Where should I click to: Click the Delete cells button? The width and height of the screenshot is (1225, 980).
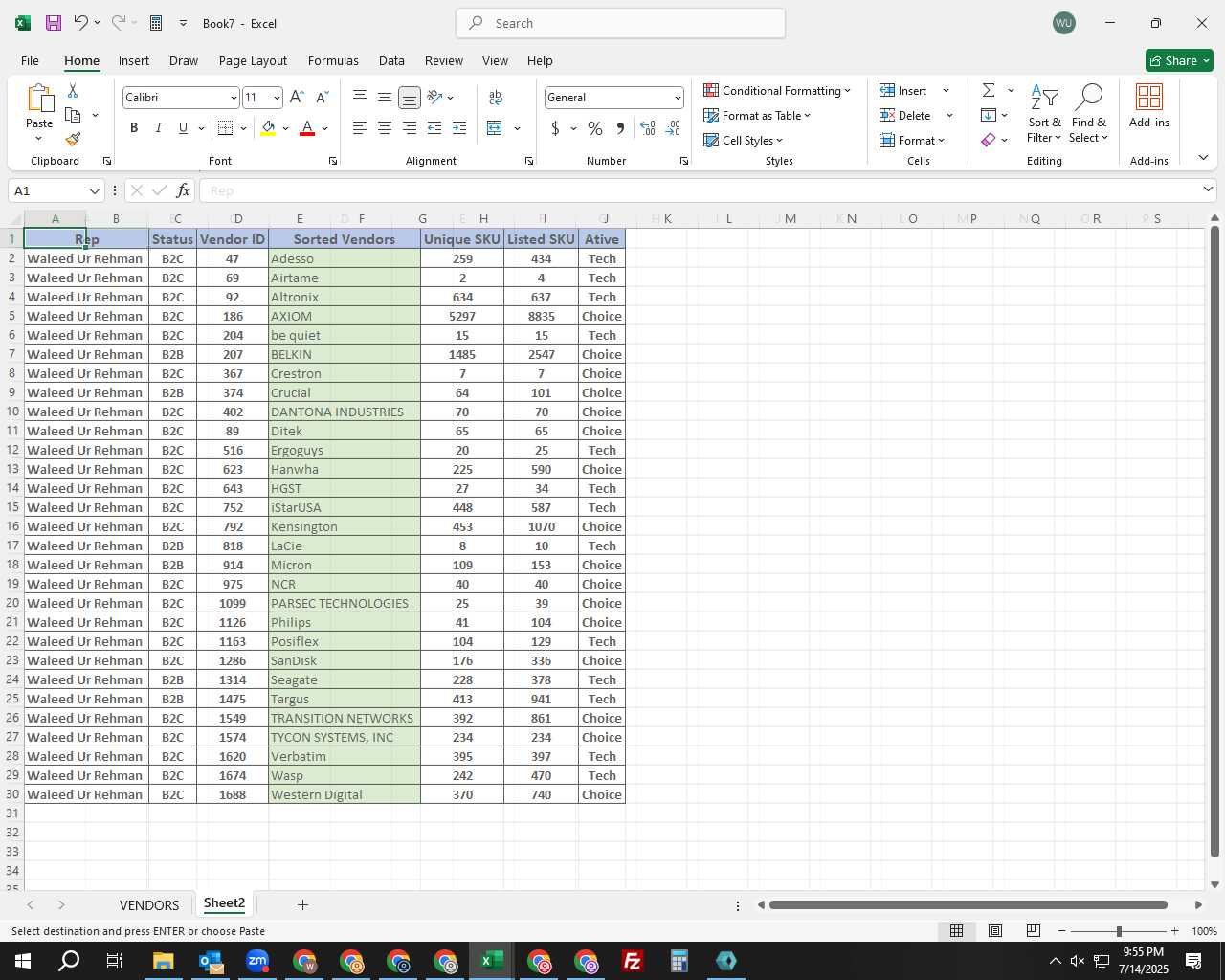point(906,115)
